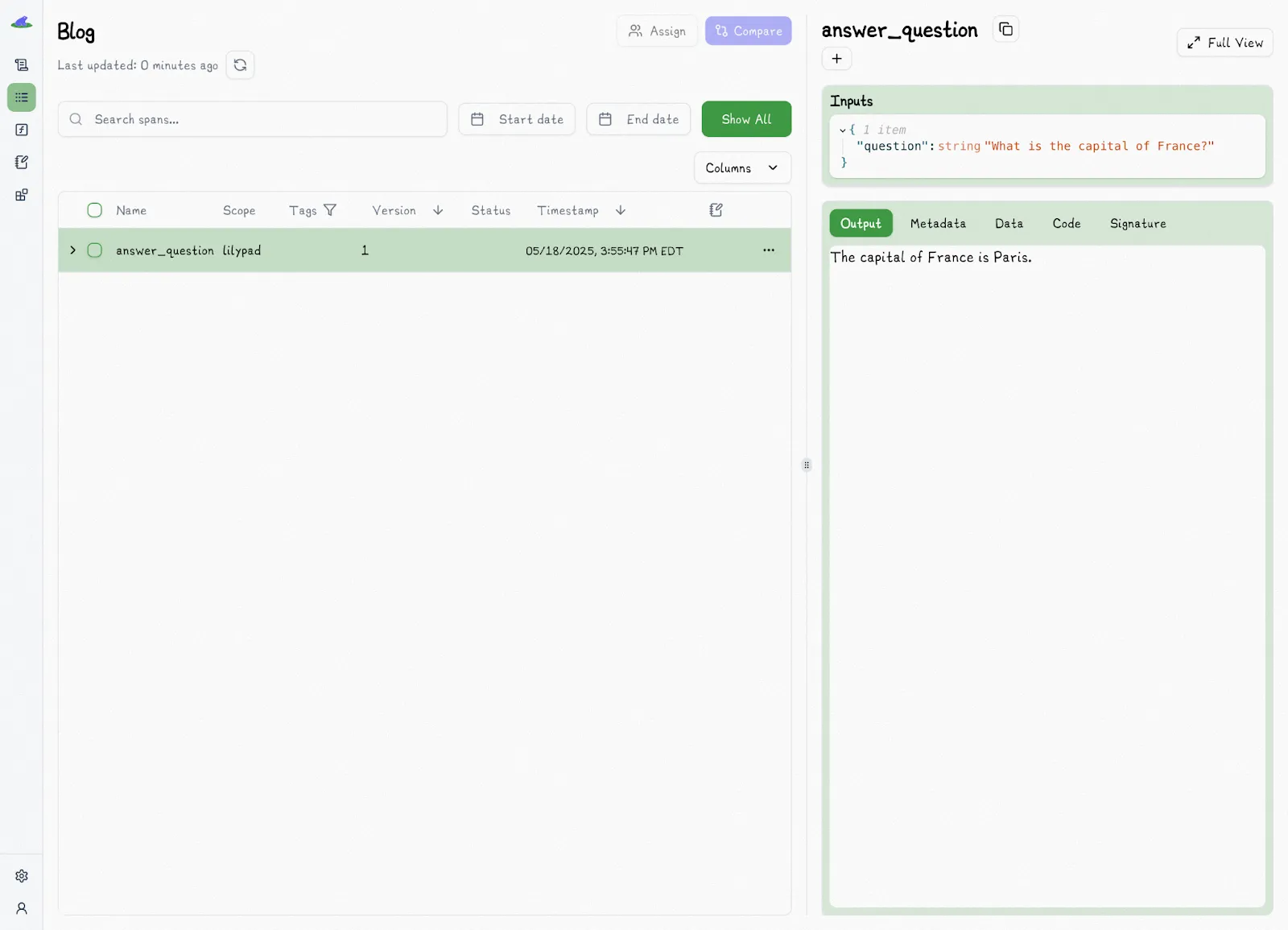Expand the answer_question row chevron
The width and height of the screenshot is (1288, 930).
point(72,250)
